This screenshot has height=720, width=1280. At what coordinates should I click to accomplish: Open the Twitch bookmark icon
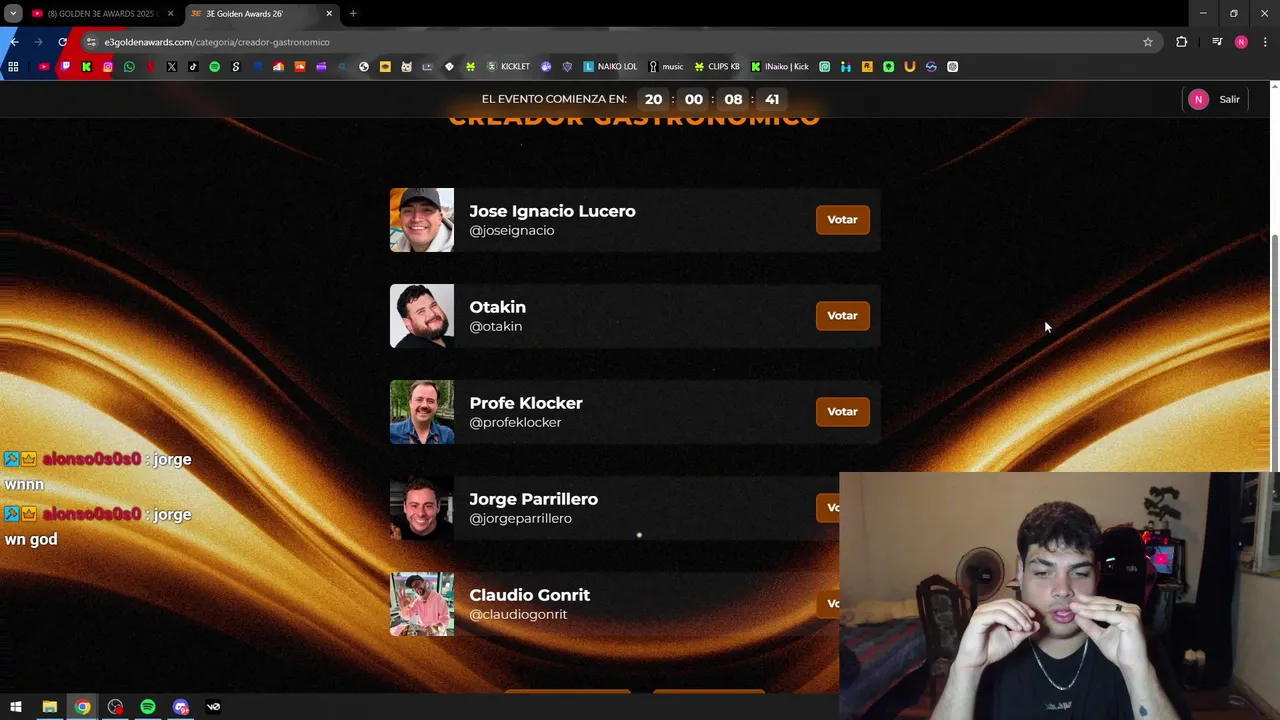[65, 67]
